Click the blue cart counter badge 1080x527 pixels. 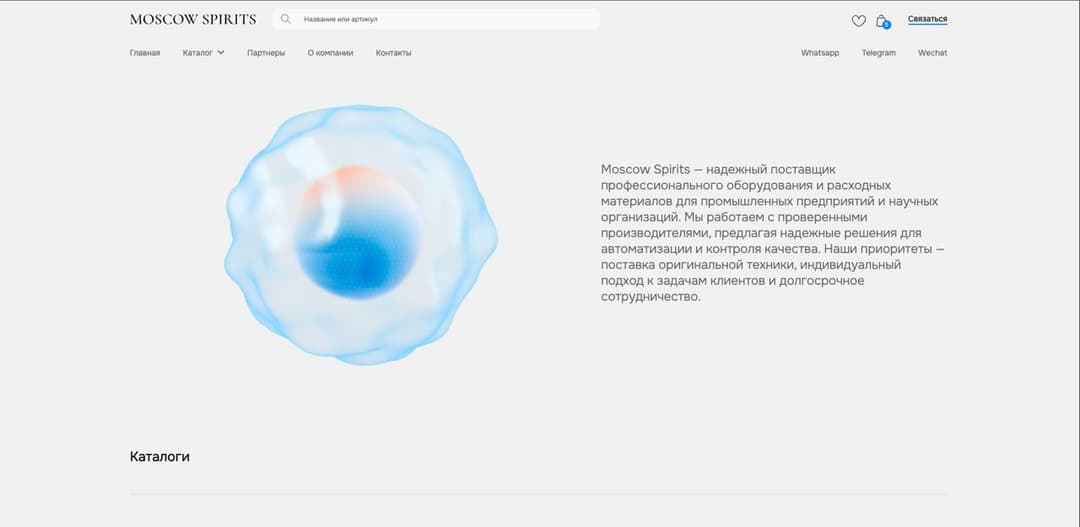887,25
